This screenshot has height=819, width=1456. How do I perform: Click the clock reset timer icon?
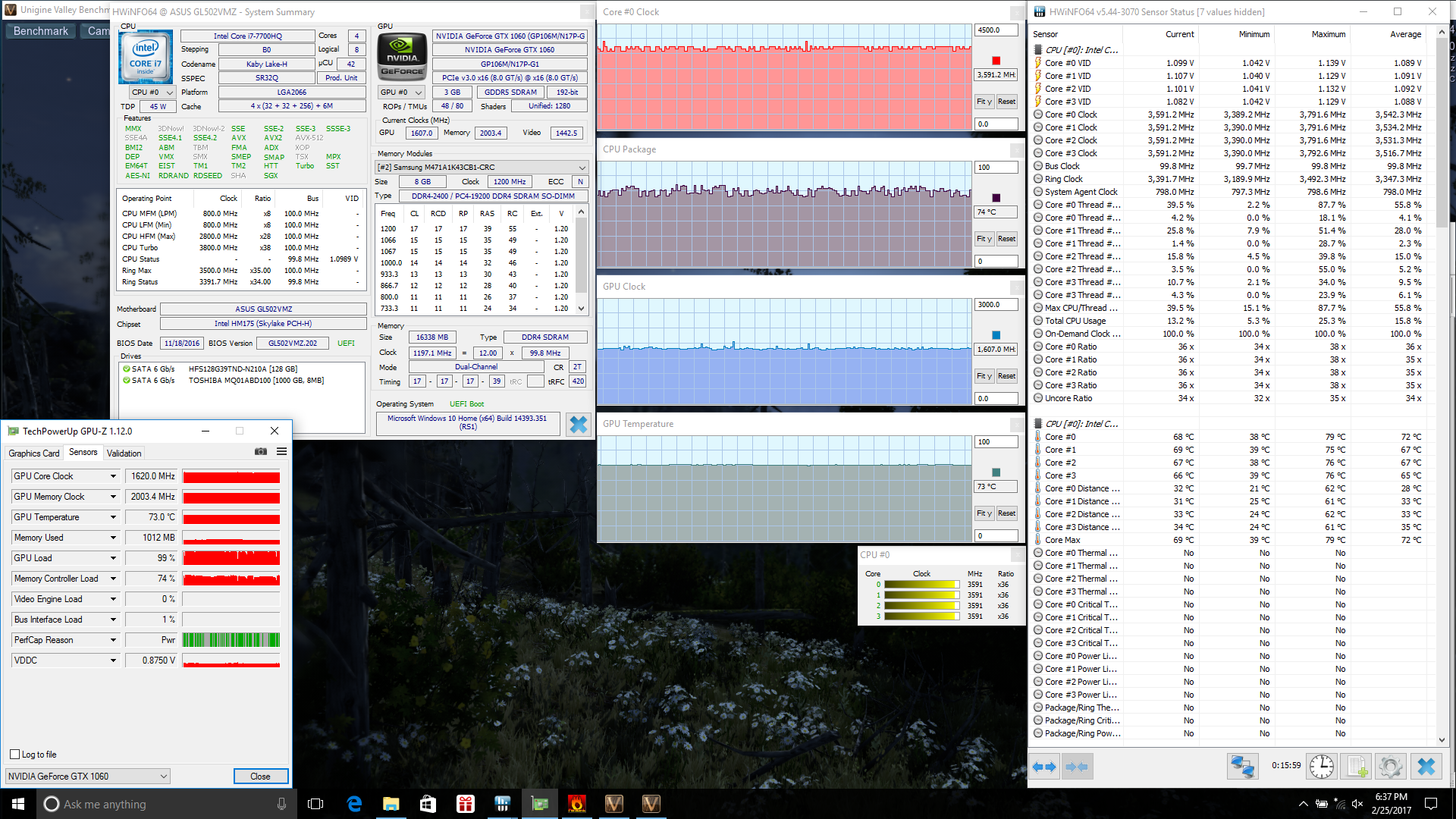tap(1322, 767)
